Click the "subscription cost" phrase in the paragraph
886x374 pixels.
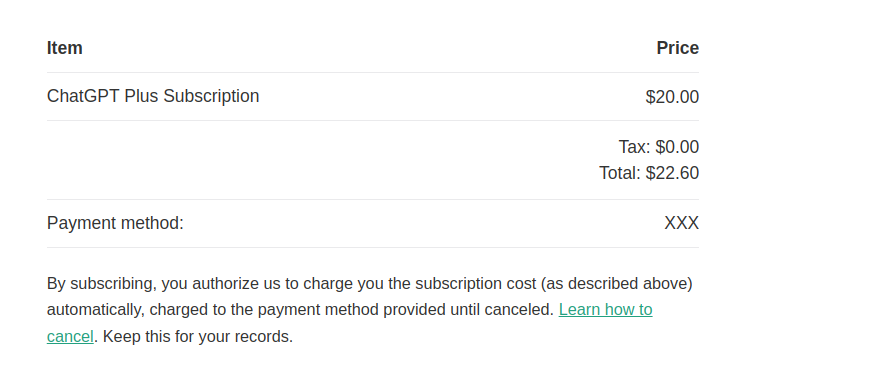pos(476,284)
